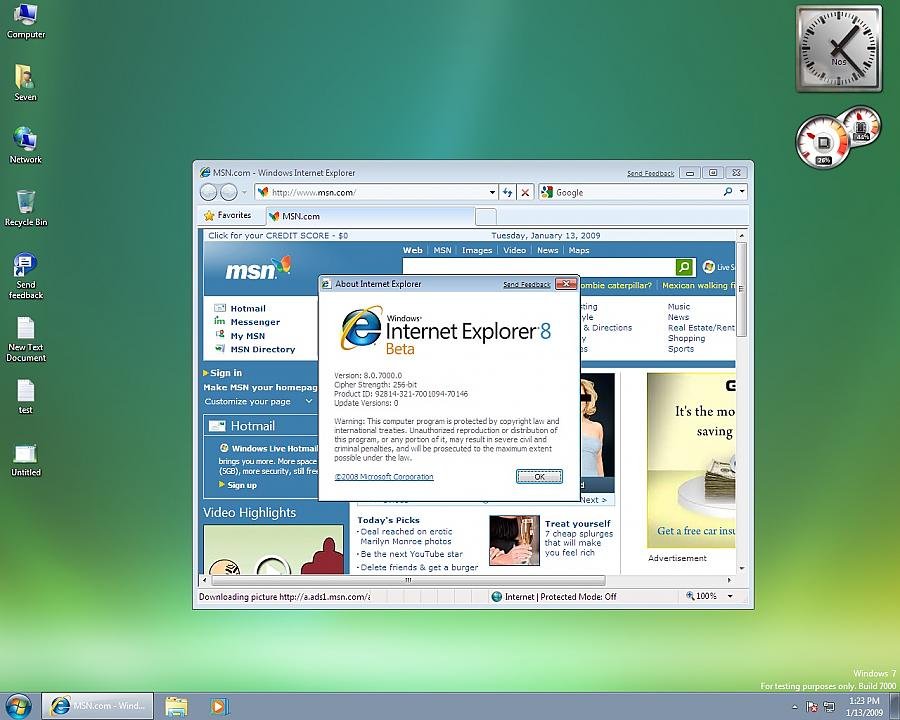Image resolution: width=900 pixels, height=720 pixels.
Task: Open the search provider dropdown arrow
Action: click(x=742, y=192)
